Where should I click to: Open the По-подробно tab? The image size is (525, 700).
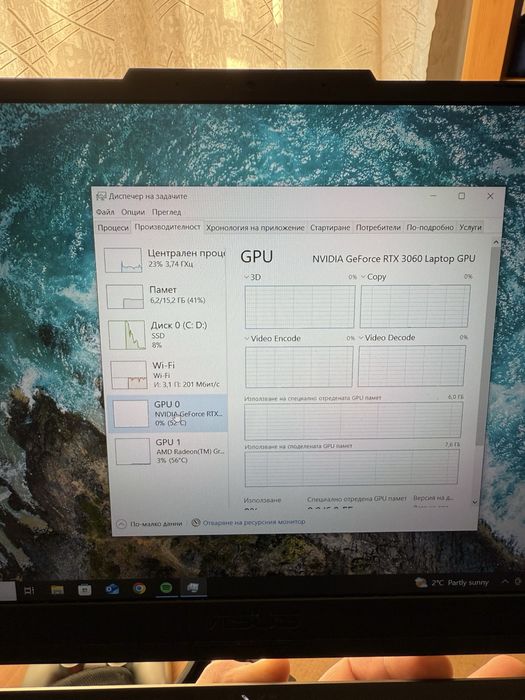[430, 227]
